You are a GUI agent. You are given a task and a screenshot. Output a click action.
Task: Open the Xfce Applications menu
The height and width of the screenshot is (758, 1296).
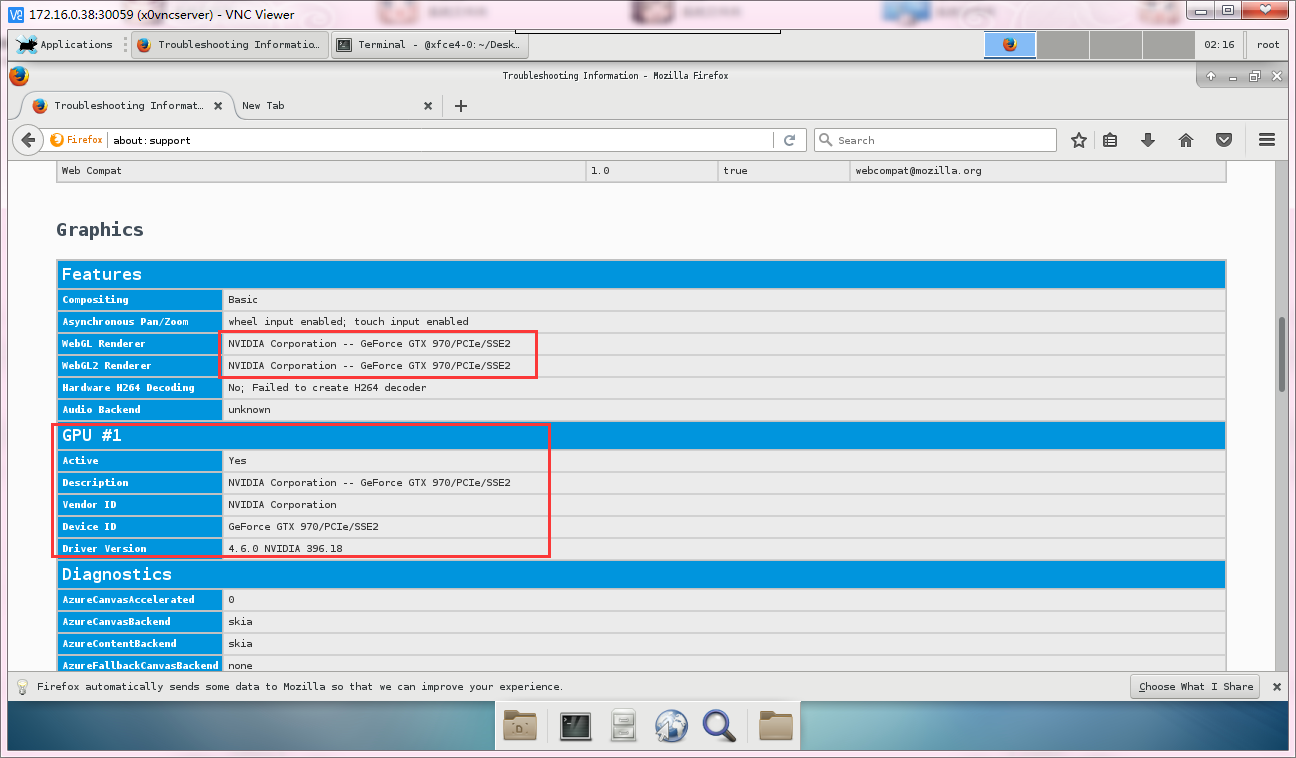click(x=66, y=45)
